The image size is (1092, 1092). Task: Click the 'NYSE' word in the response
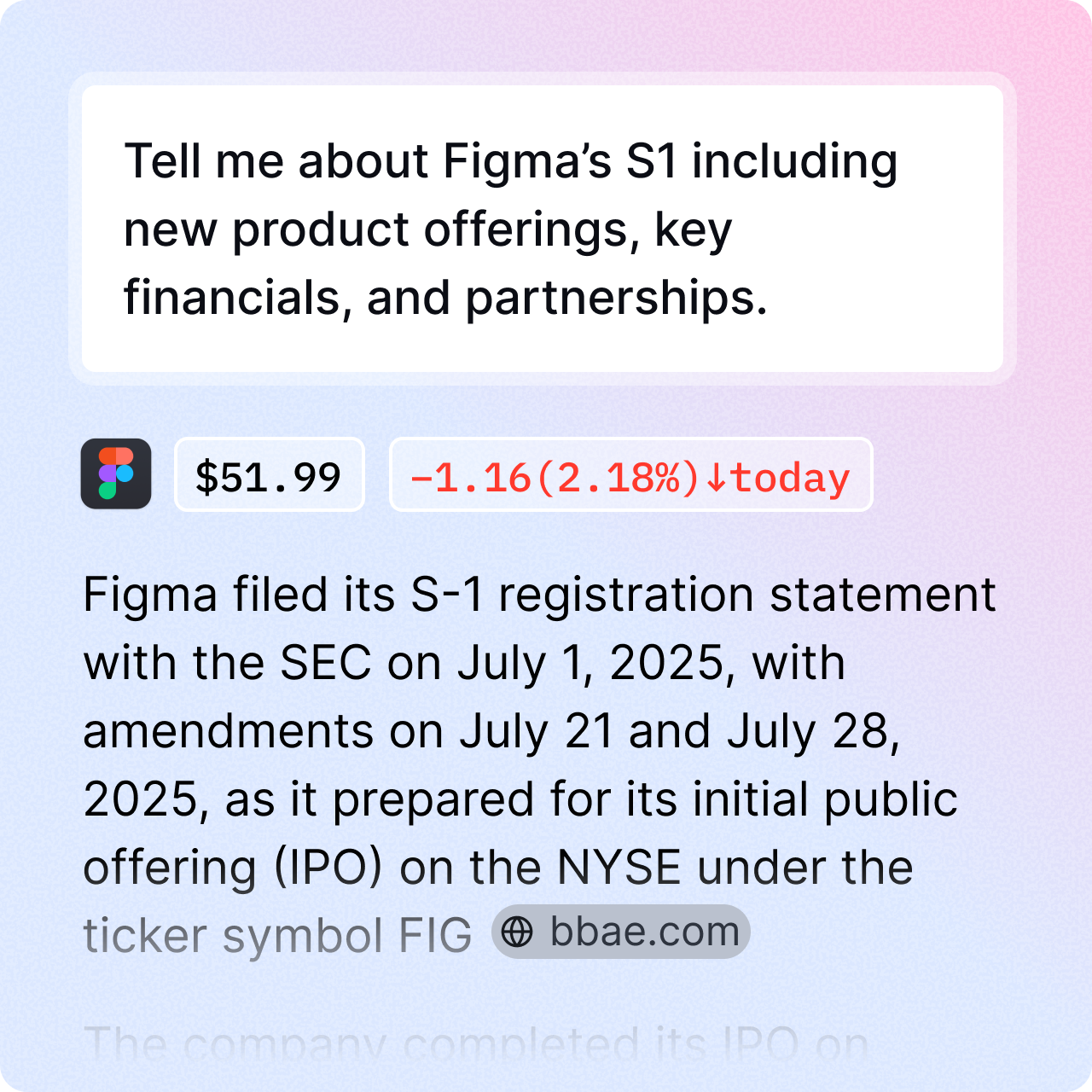(619, 868)
